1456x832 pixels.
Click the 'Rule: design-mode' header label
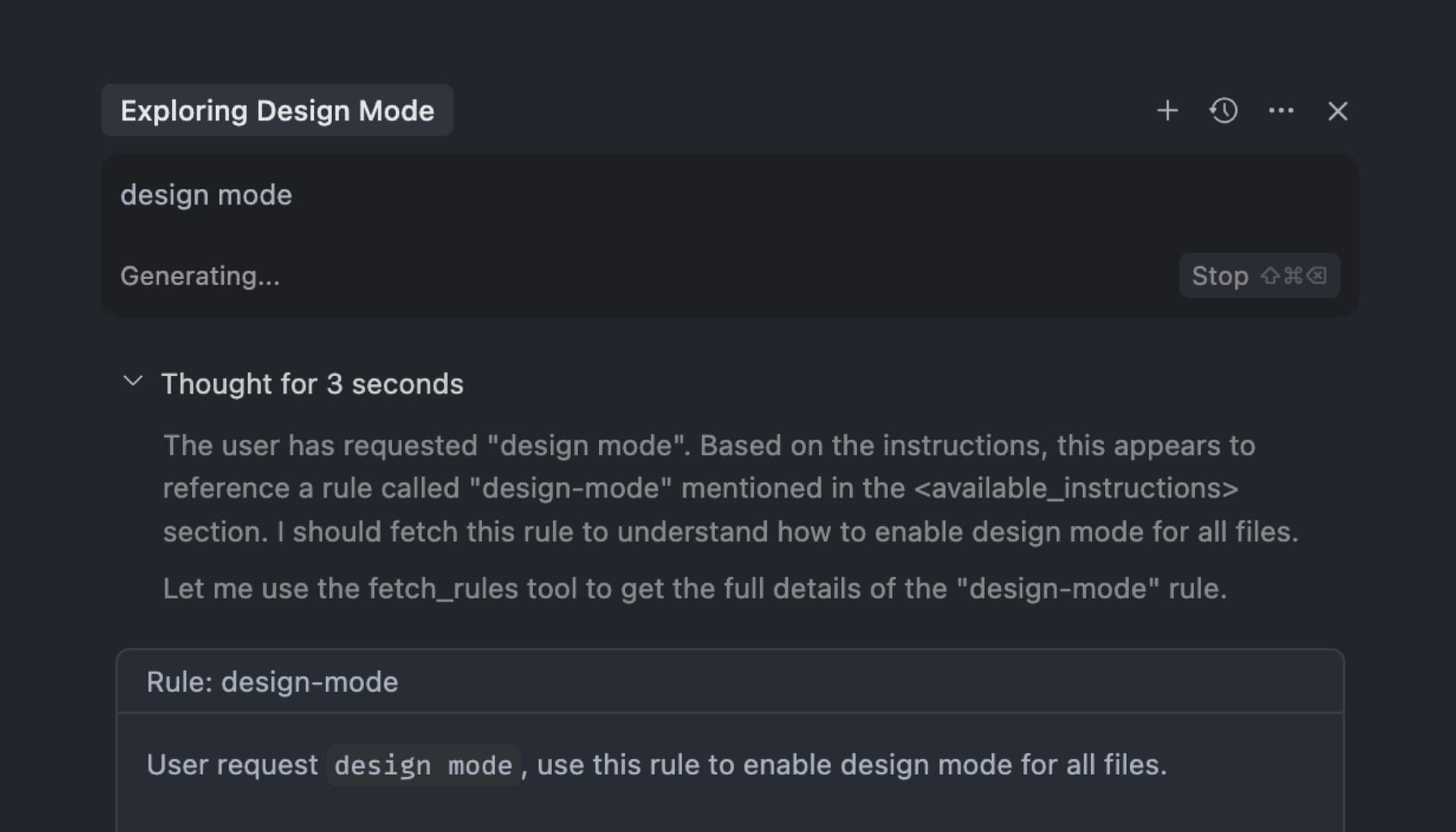(272, 681)
